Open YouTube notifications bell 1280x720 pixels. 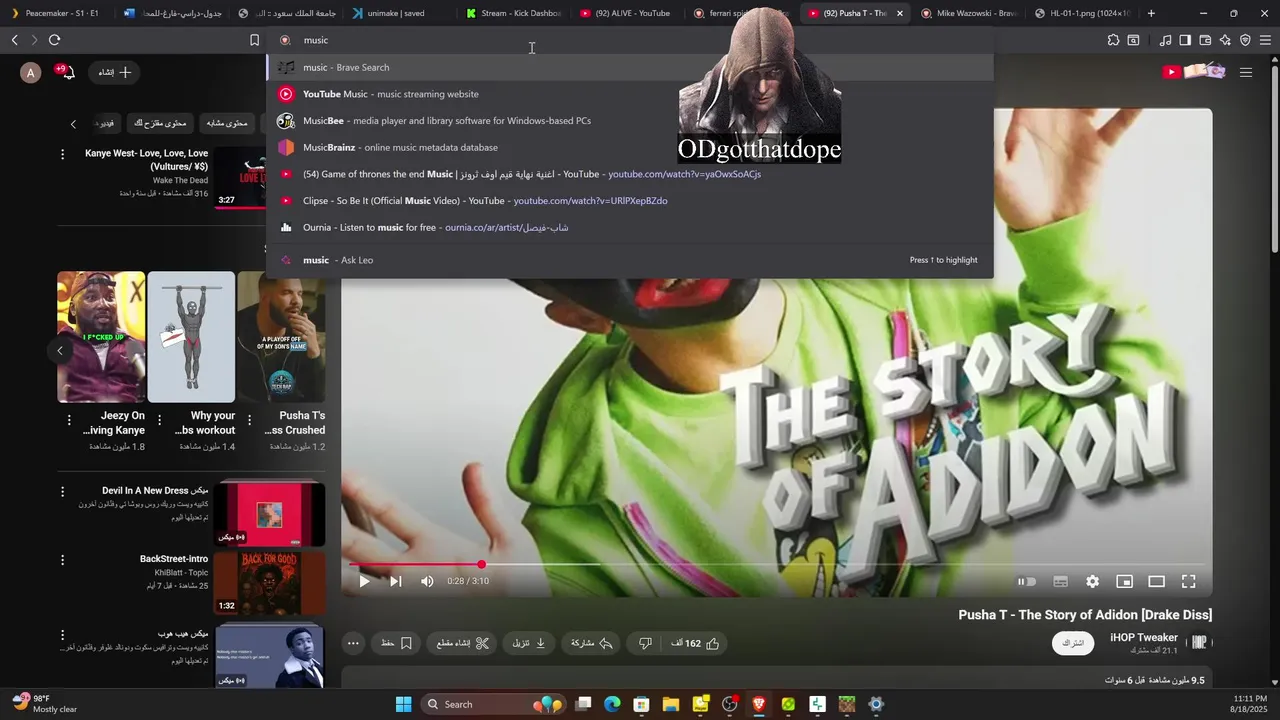(67, 72)
